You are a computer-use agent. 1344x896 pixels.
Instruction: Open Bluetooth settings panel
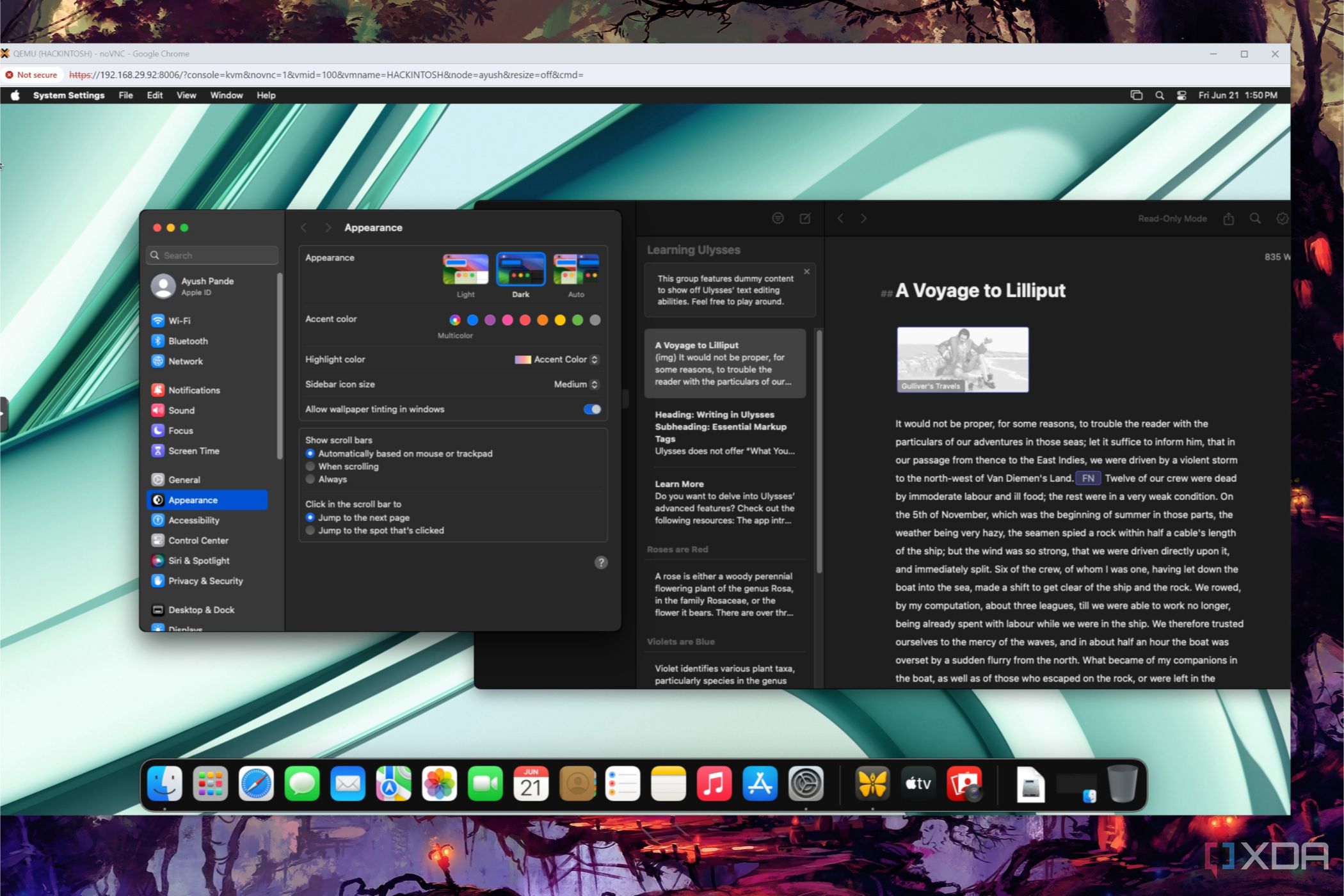189,340
